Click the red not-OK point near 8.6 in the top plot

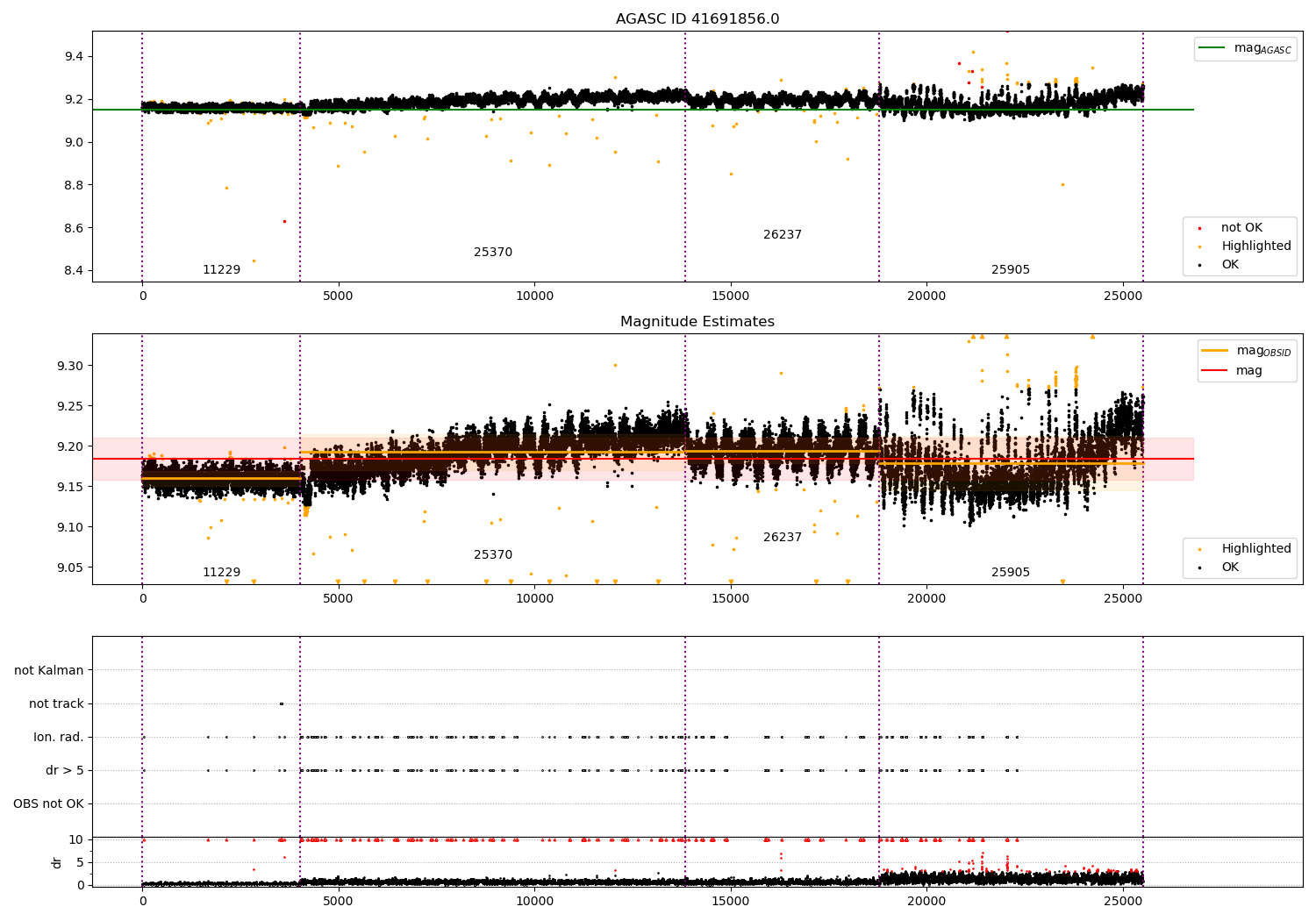284,221
